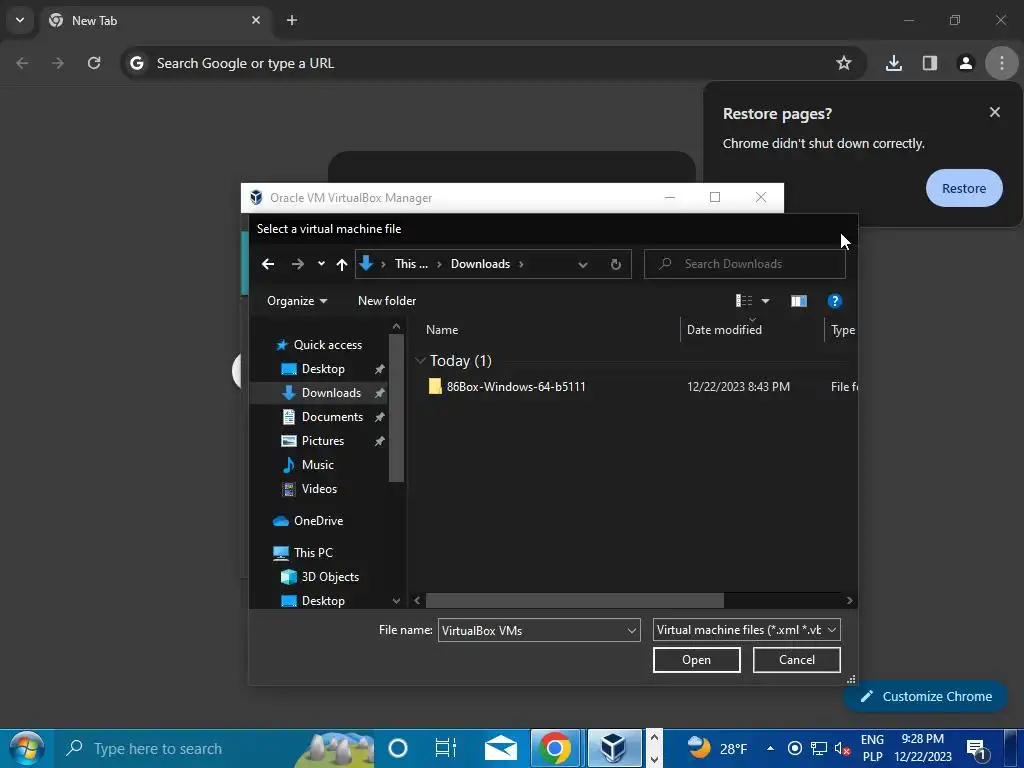Select OneDrive in navigation pane
The height and width of the screenshot is (768, 1024).
[x=318, y=520]
